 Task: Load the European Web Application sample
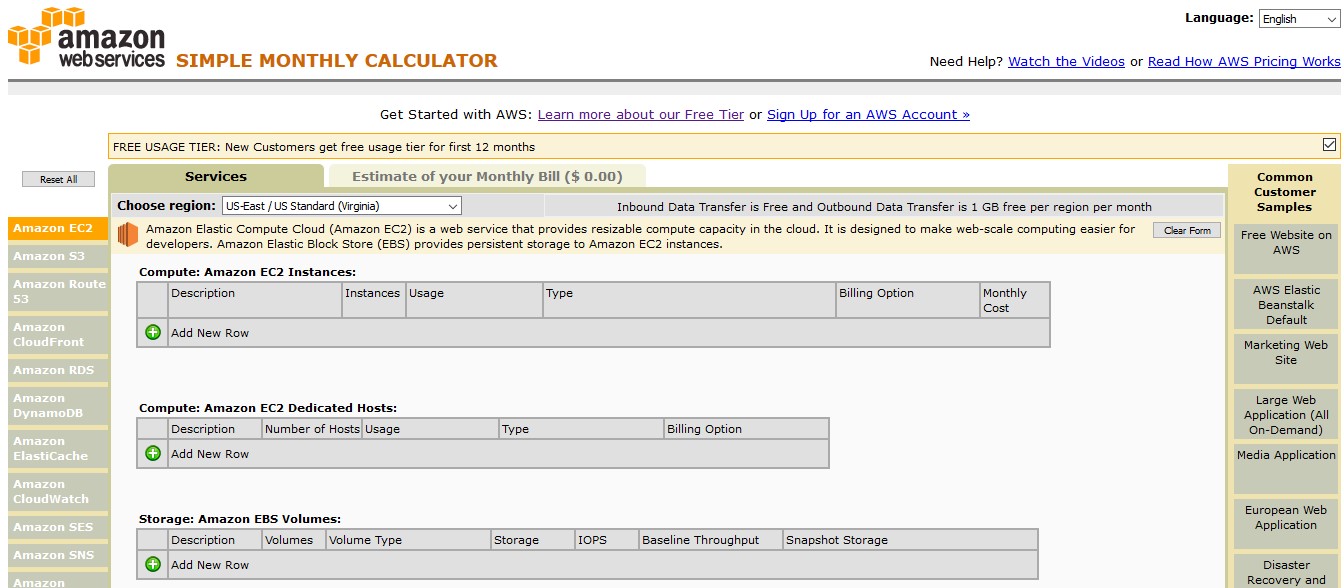click(1286, 524)
